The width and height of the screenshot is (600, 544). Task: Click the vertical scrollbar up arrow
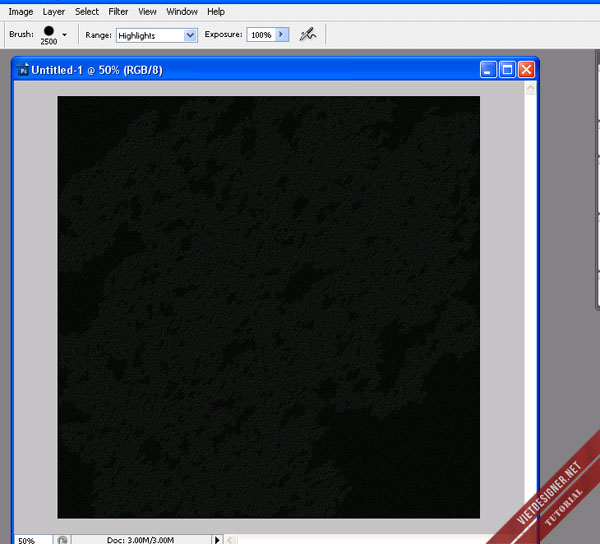[530, 89]
